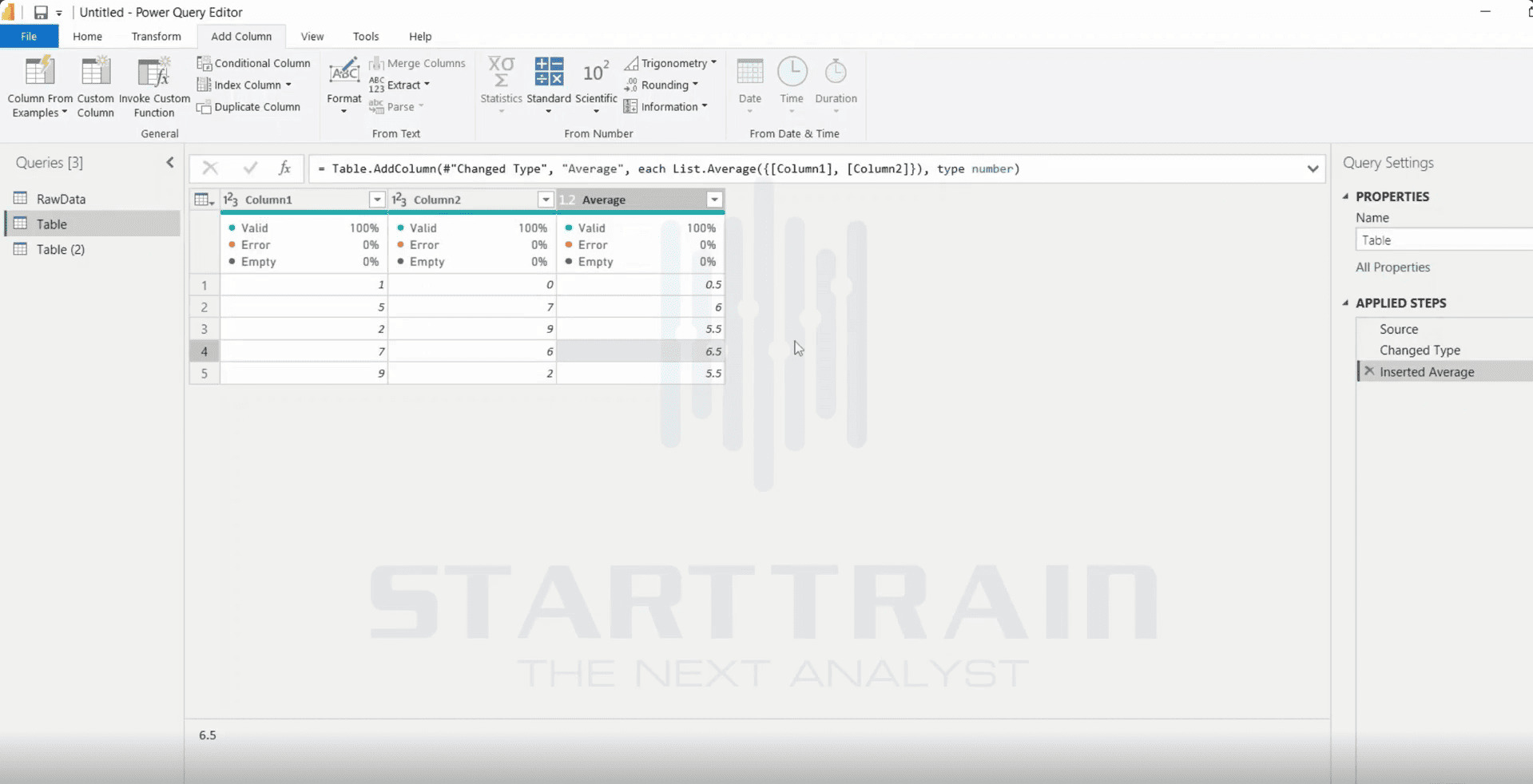Click Column2 data type icon
The image size is (1533, 784).
coord(399,200)
